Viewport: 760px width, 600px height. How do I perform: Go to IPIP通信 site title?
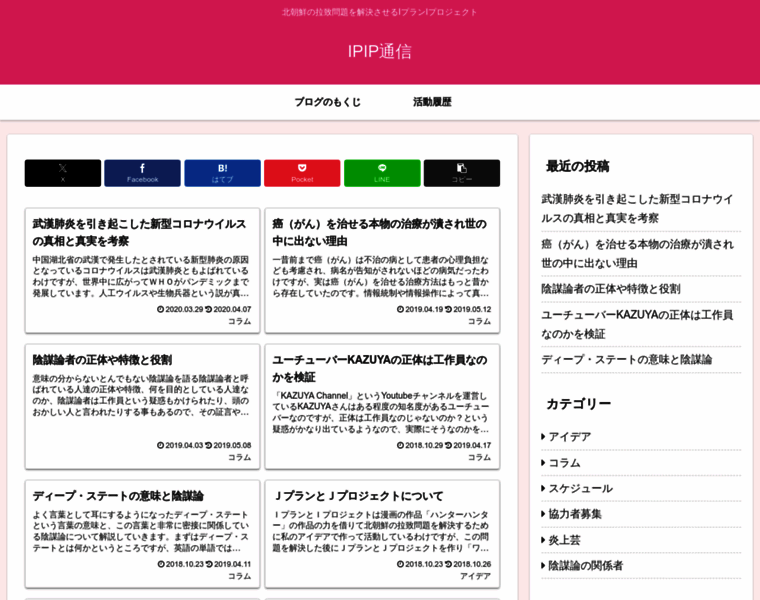tap(380, 51)
